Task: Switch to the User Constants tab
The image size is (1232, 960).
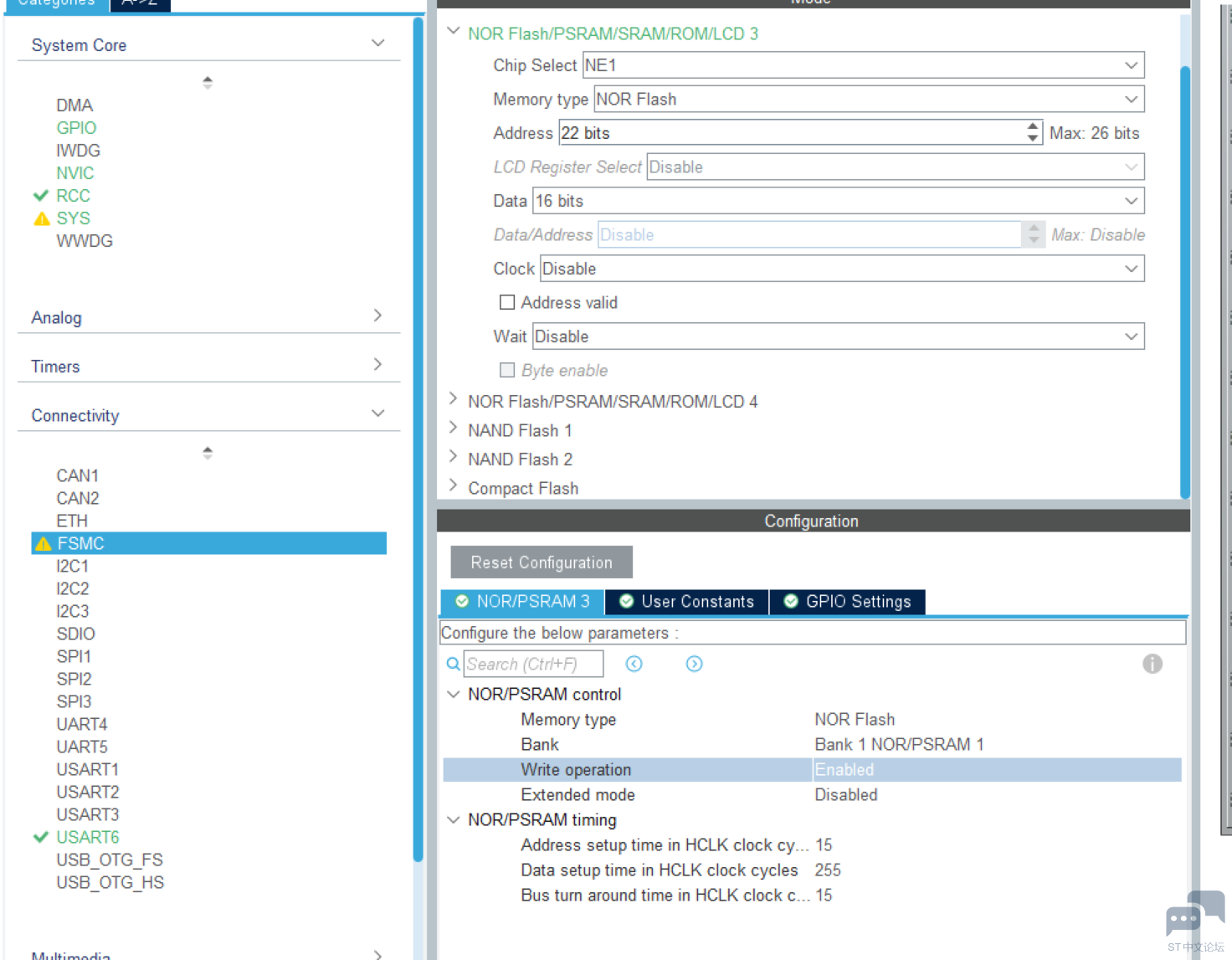Action: pos(686,602)
